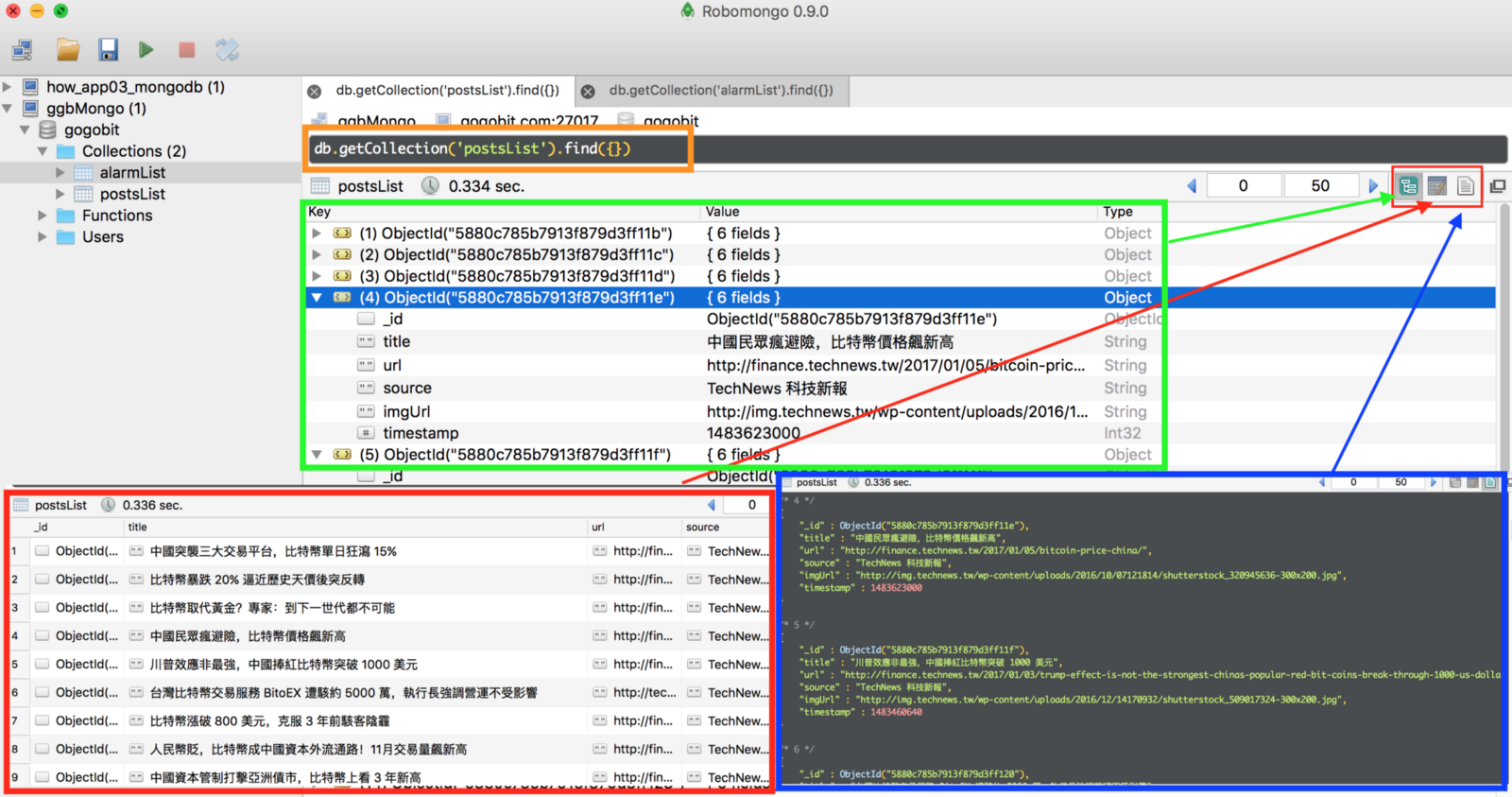The width and height of the screenshot is (1512, 797).
Task: Click the how_app03_mongodb server icon
Action: (31, 87)
